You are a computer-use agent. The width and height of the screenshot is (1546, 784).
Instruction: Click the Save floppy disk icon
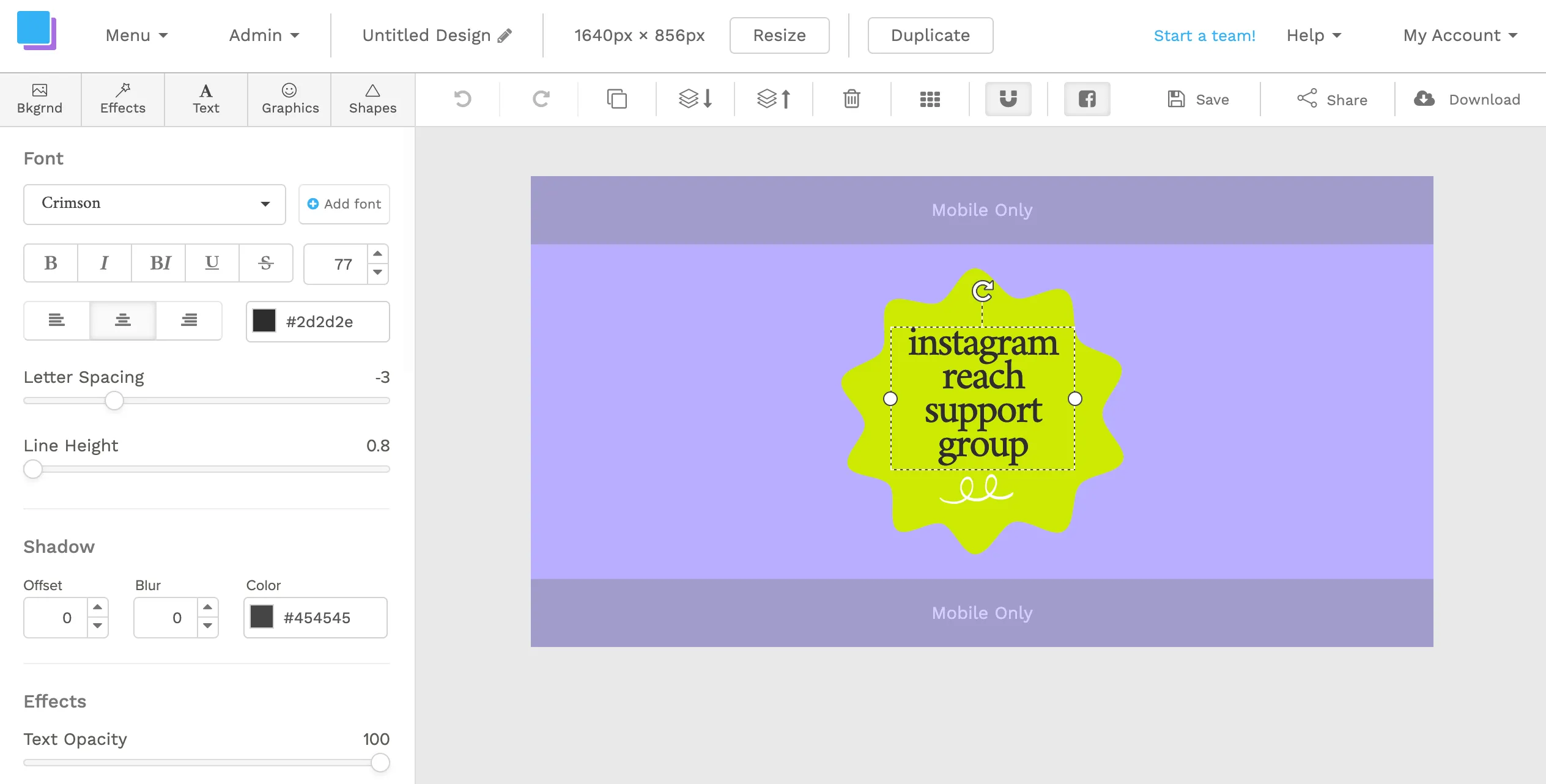[1176, 99]
